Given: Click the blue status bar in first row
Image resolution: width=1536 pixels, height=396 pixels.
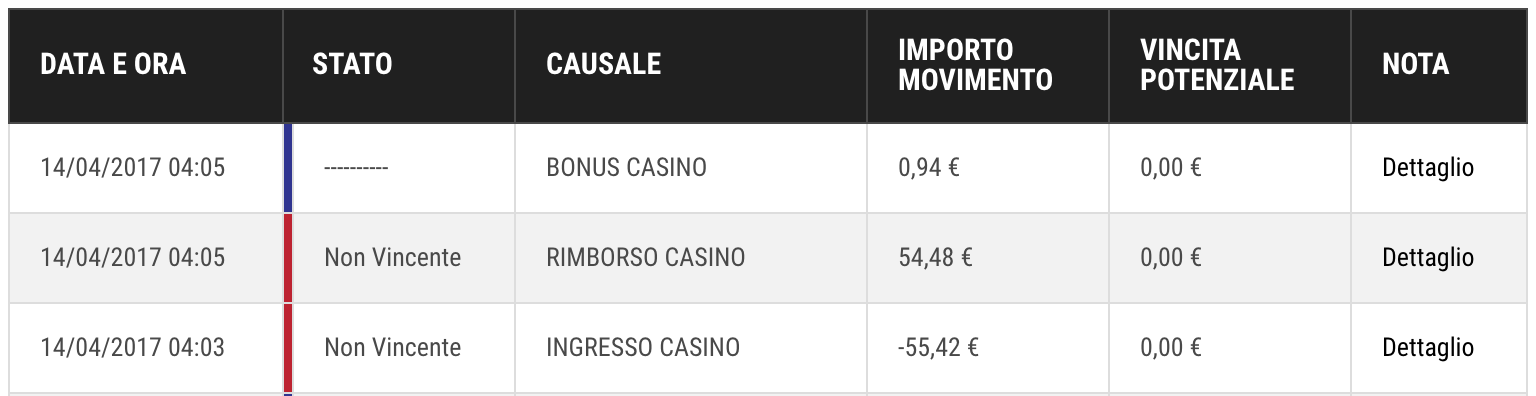Looking at the screenshot, I should [288, 168].
